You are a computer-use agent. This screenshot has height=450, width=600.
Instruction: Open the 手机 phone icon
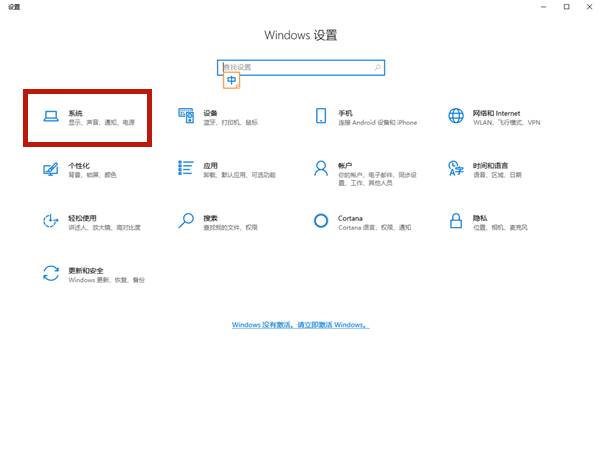click(x=321, y=116)
